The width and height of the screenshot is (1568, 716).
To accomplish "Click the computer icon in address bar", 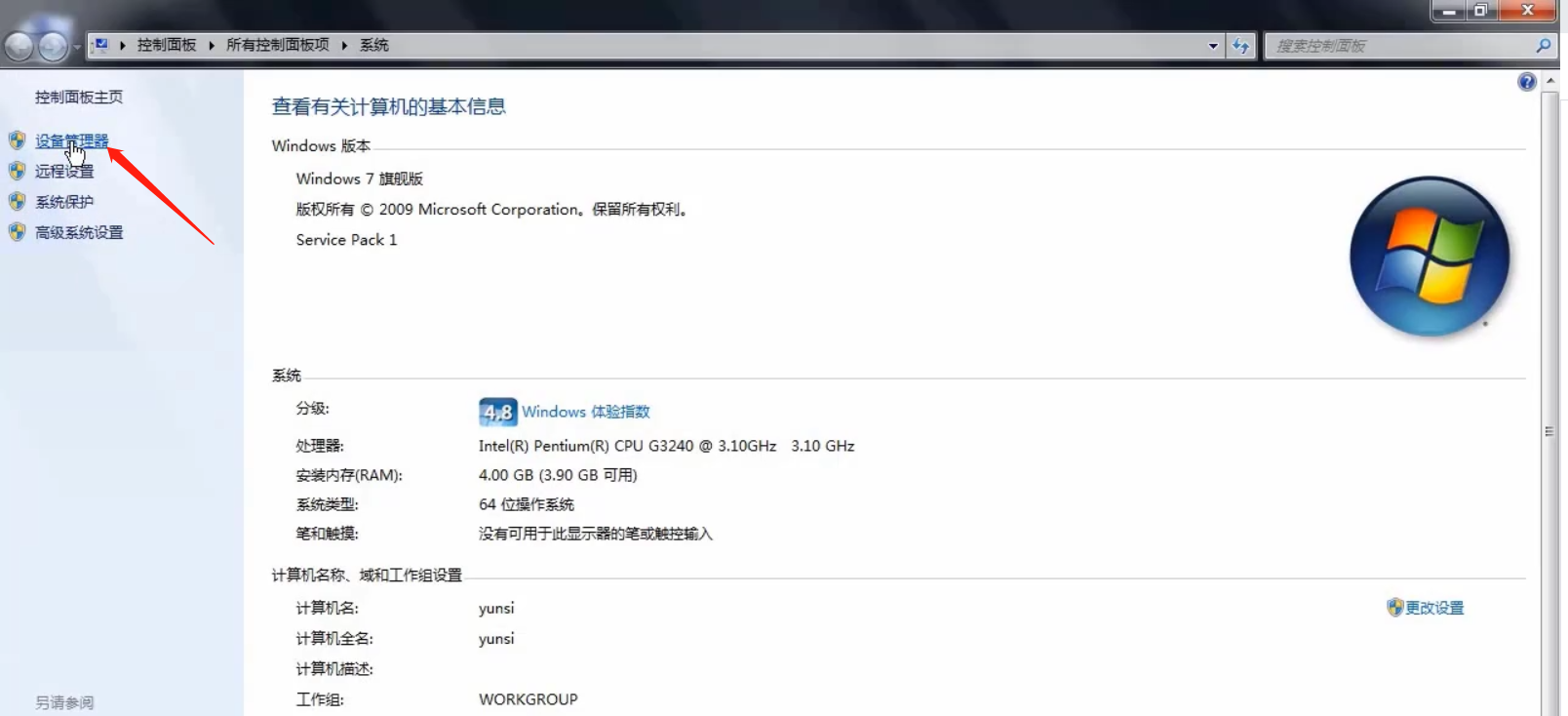I will [x=99, y=45].
